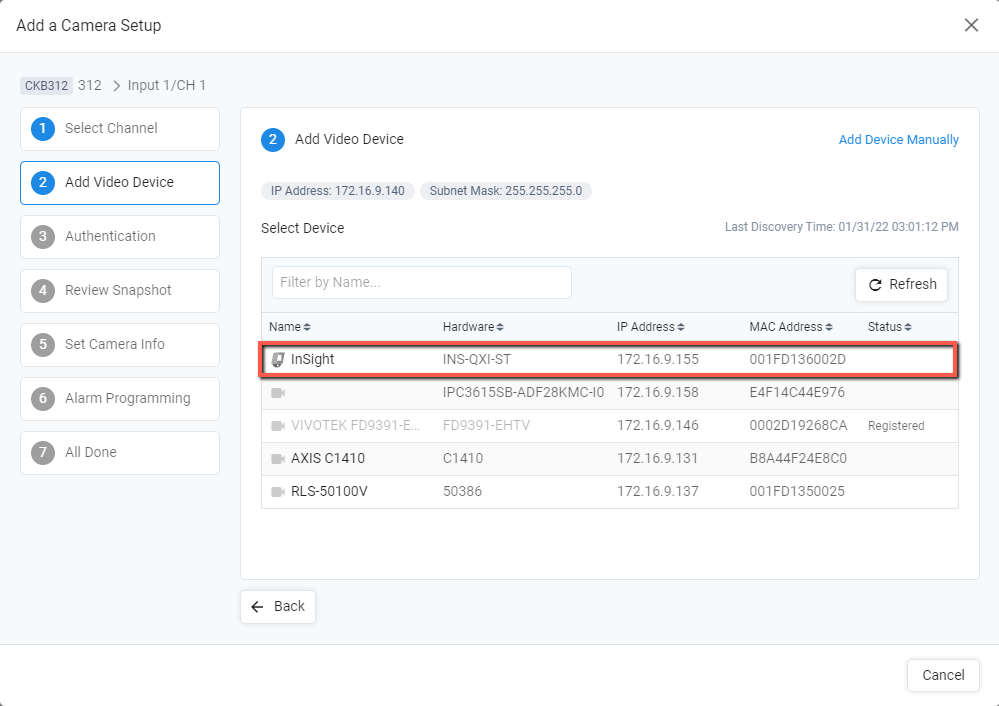The width and height of the screenshot is (999, 706).
Task: Click MAC address B8A44F24E8C0 cell
Action: [798, 459]
